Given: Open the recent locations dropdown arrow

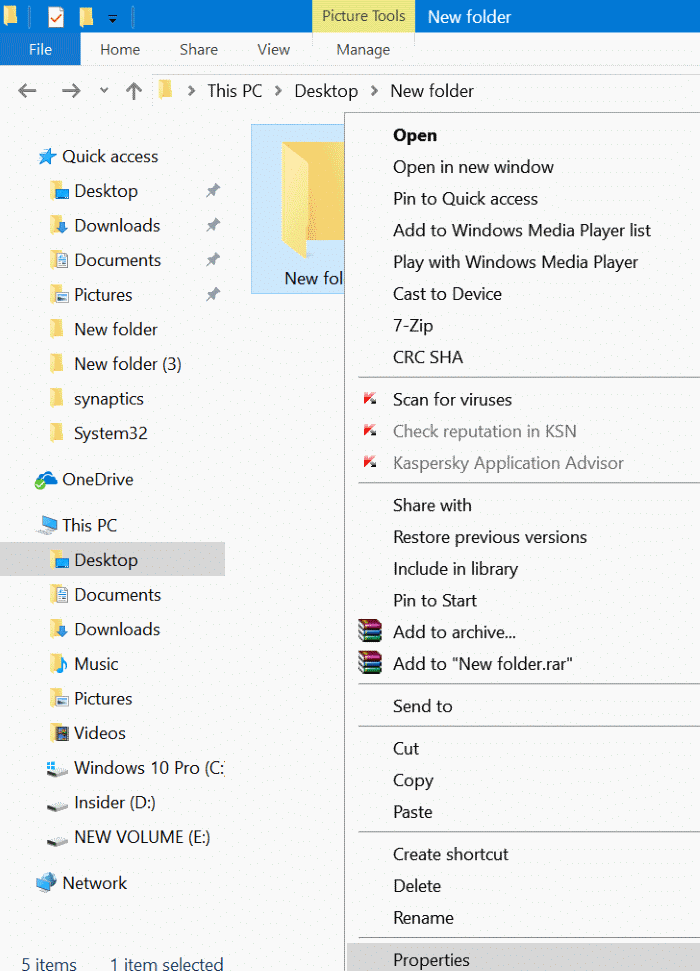Looking at the screenshot, I should [104, 91].
